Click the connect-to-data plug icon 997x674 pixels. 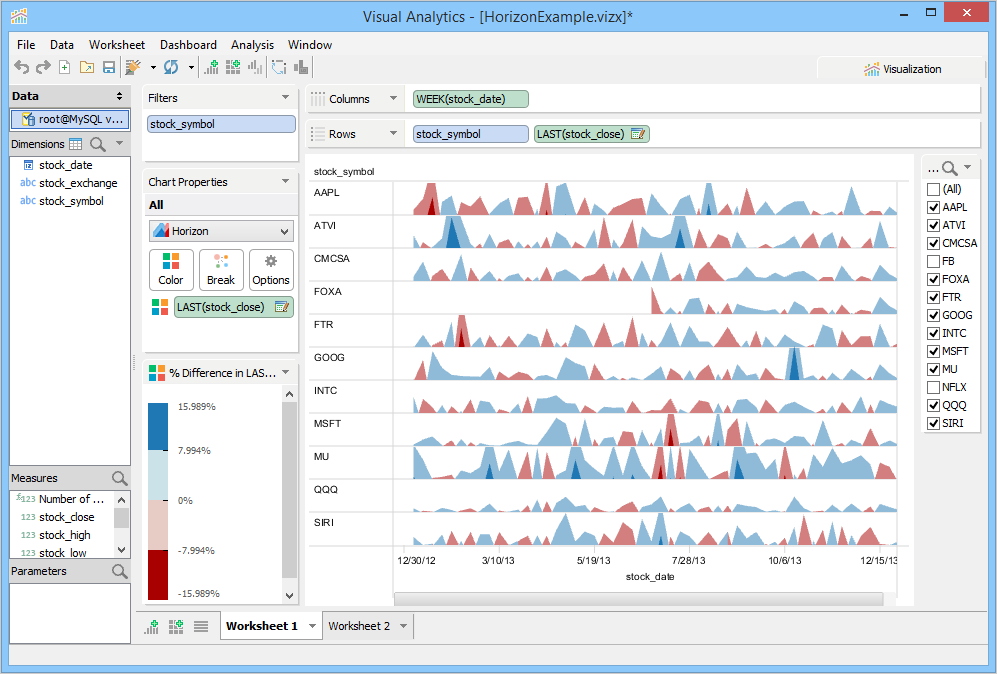133,67
